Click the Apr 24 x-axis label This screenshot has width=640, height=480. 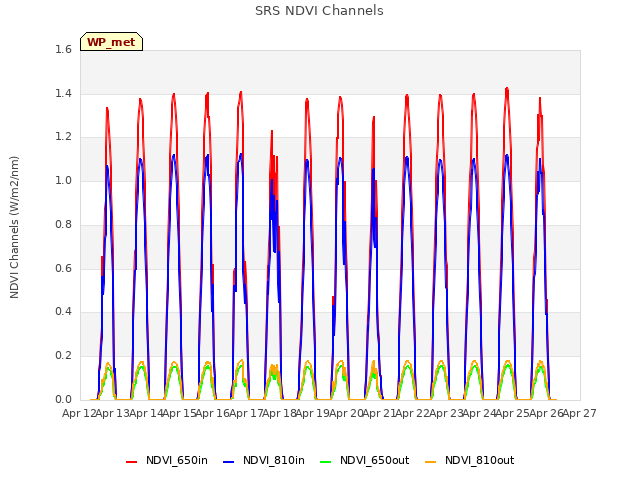(x=480, y=413)
